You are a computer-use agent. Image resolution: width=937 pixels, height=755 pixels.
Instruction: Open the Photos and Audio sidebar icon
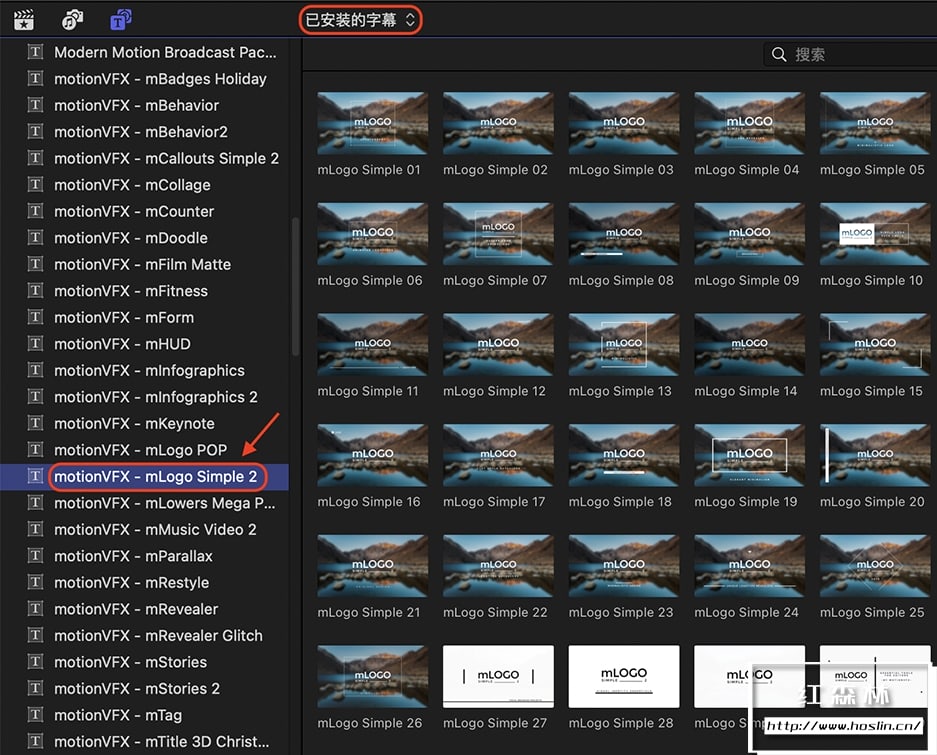pos(72,20)
